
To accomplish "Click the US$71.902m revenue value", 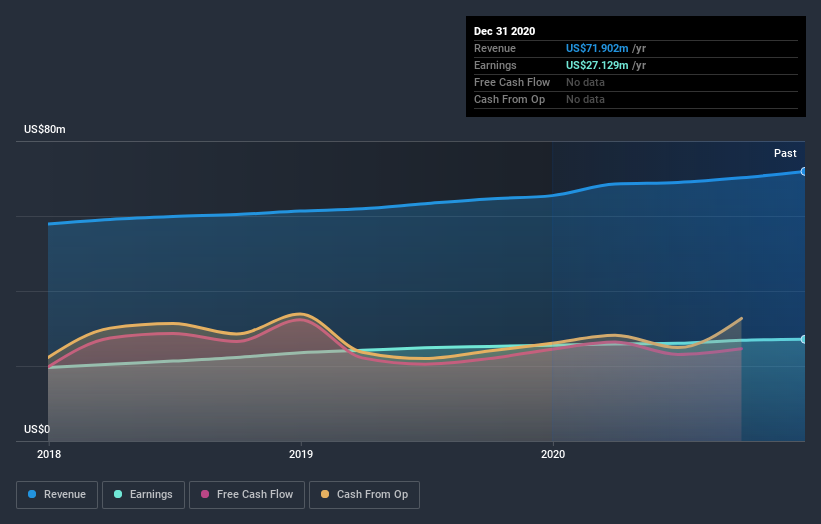I will click(597, 48).
